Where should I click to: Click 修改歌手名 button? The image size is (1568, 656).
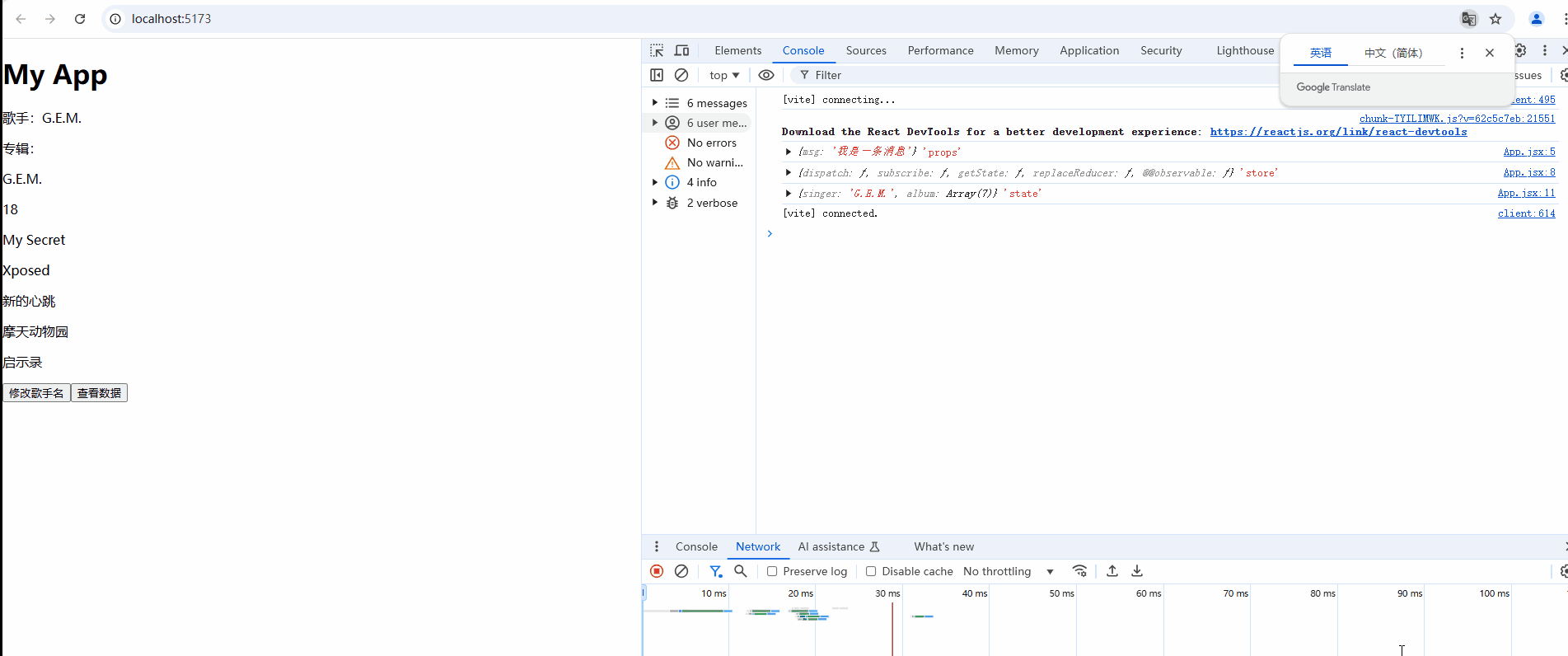(x=36, y=393)
